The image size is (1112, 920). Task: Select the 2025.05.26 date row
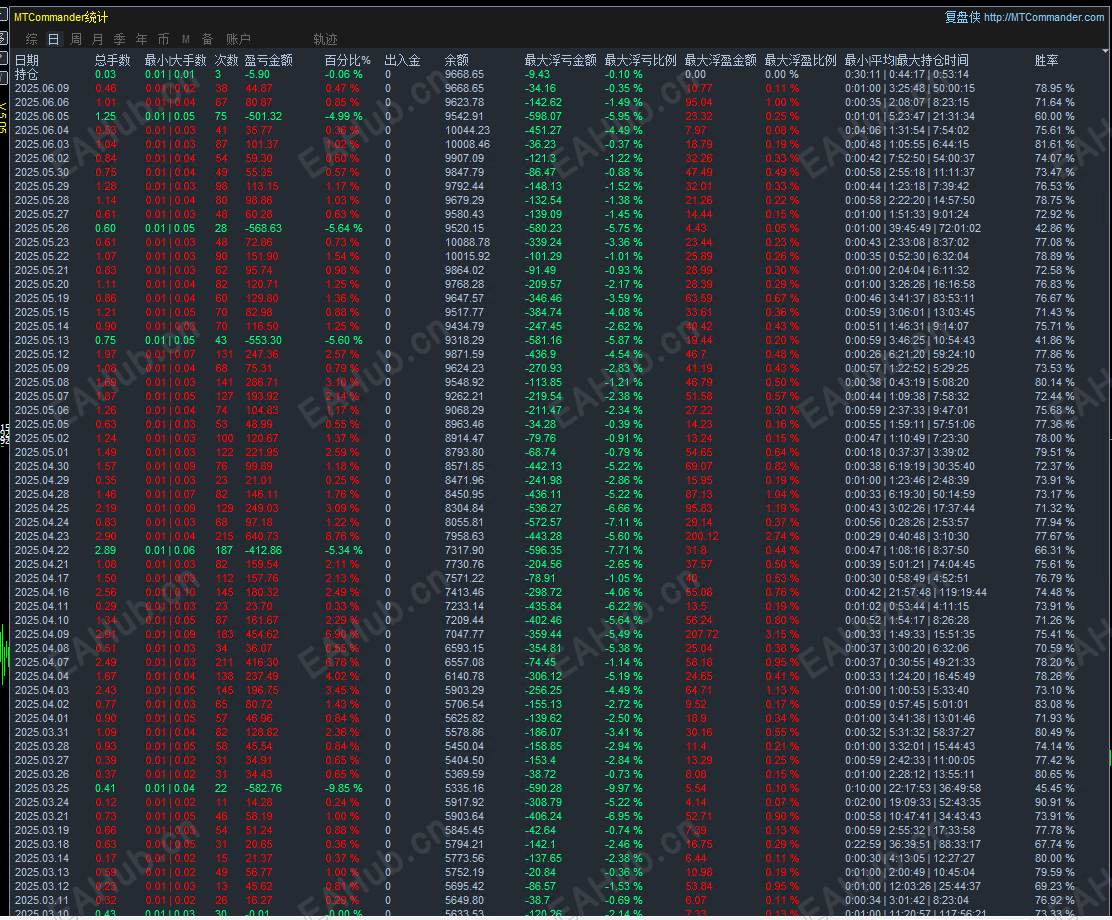(42, 228)
